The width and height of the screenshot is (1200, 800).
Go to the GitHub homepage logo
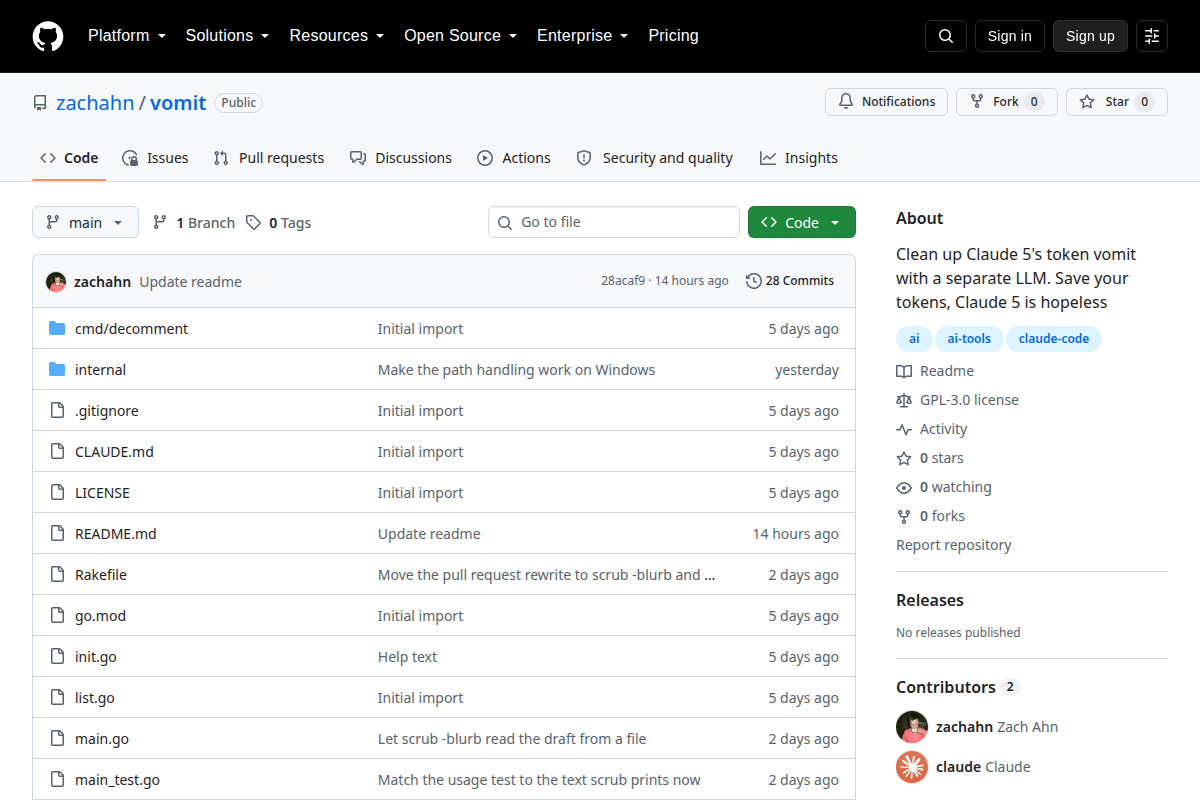(x=48, y=36)
